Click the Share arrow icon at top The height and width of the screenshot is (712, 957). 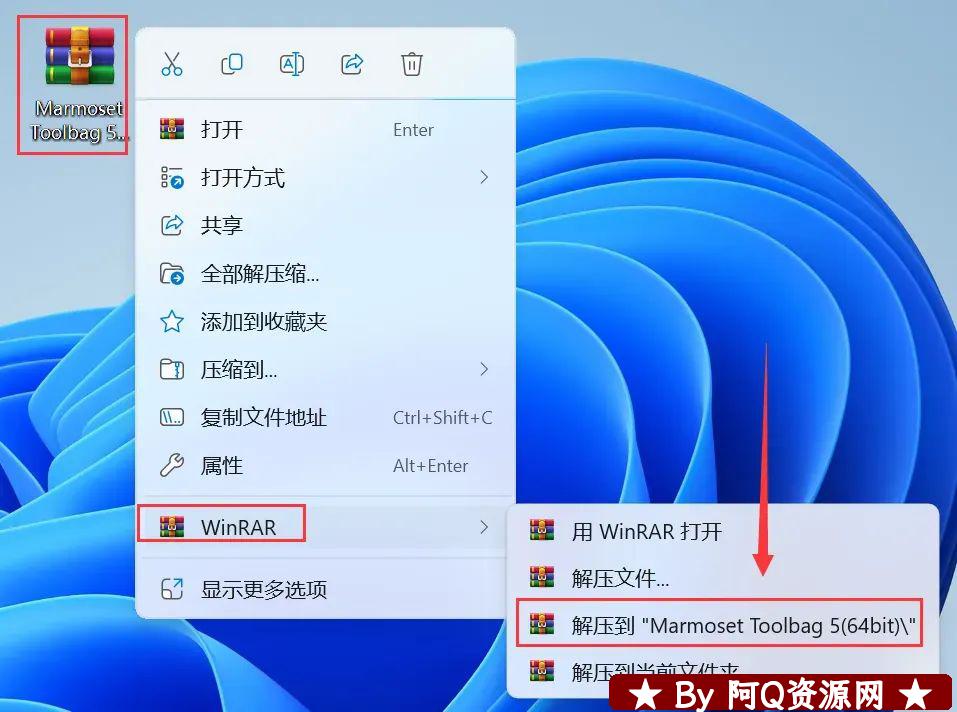pyautogui.click(x=352, y=64)
